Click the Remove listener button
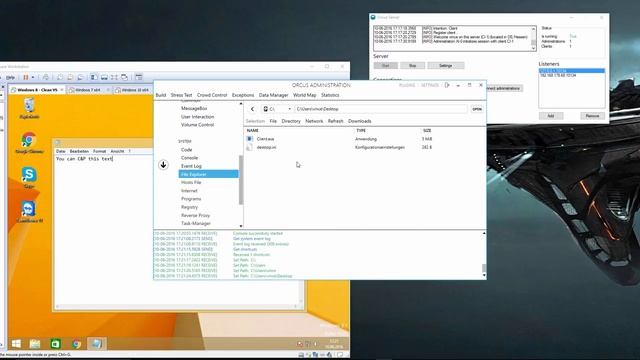The height and width of the screenshot is (360, 640). coord(592,116)
